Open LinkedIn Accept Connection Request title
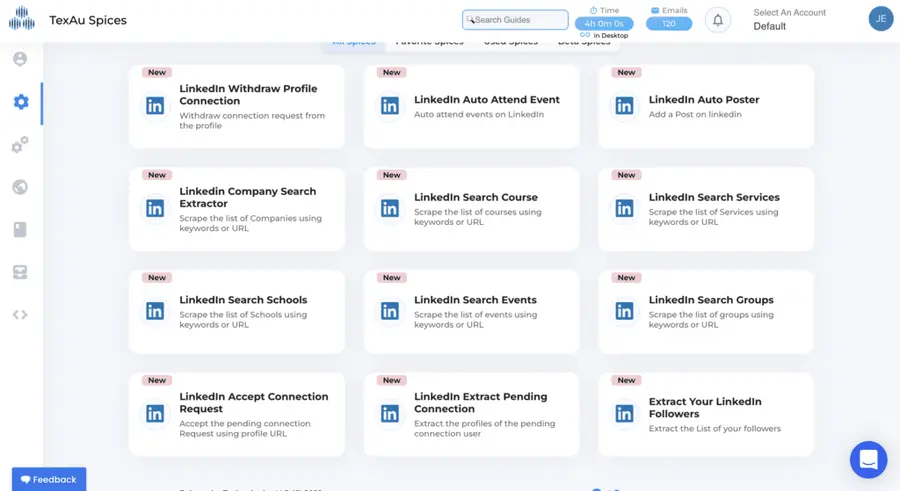900x491 pixels. 254,403
